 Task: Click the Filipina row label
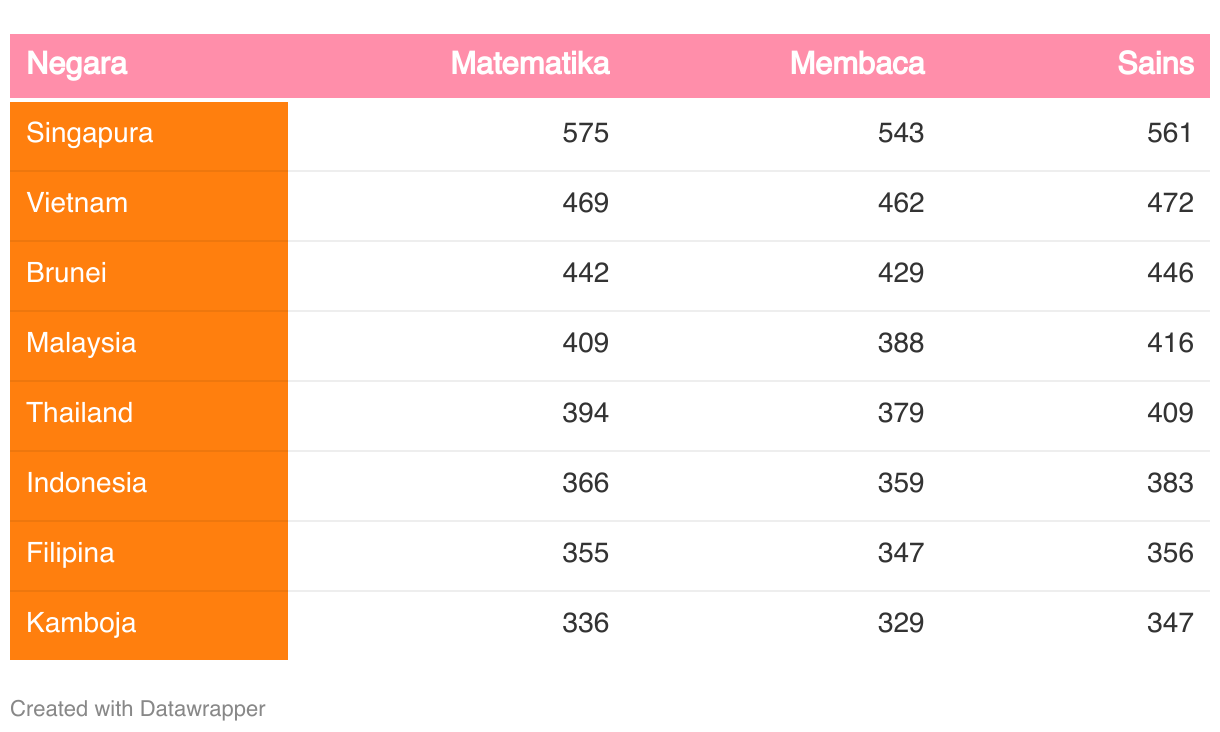tap(70, 553)
